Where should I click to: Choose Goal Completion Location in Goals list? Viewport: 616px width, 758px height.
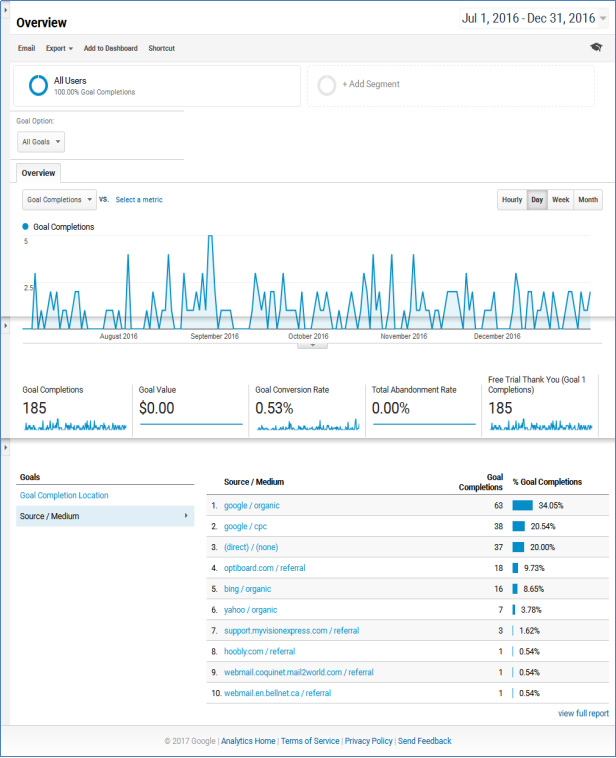coord(64,495)
